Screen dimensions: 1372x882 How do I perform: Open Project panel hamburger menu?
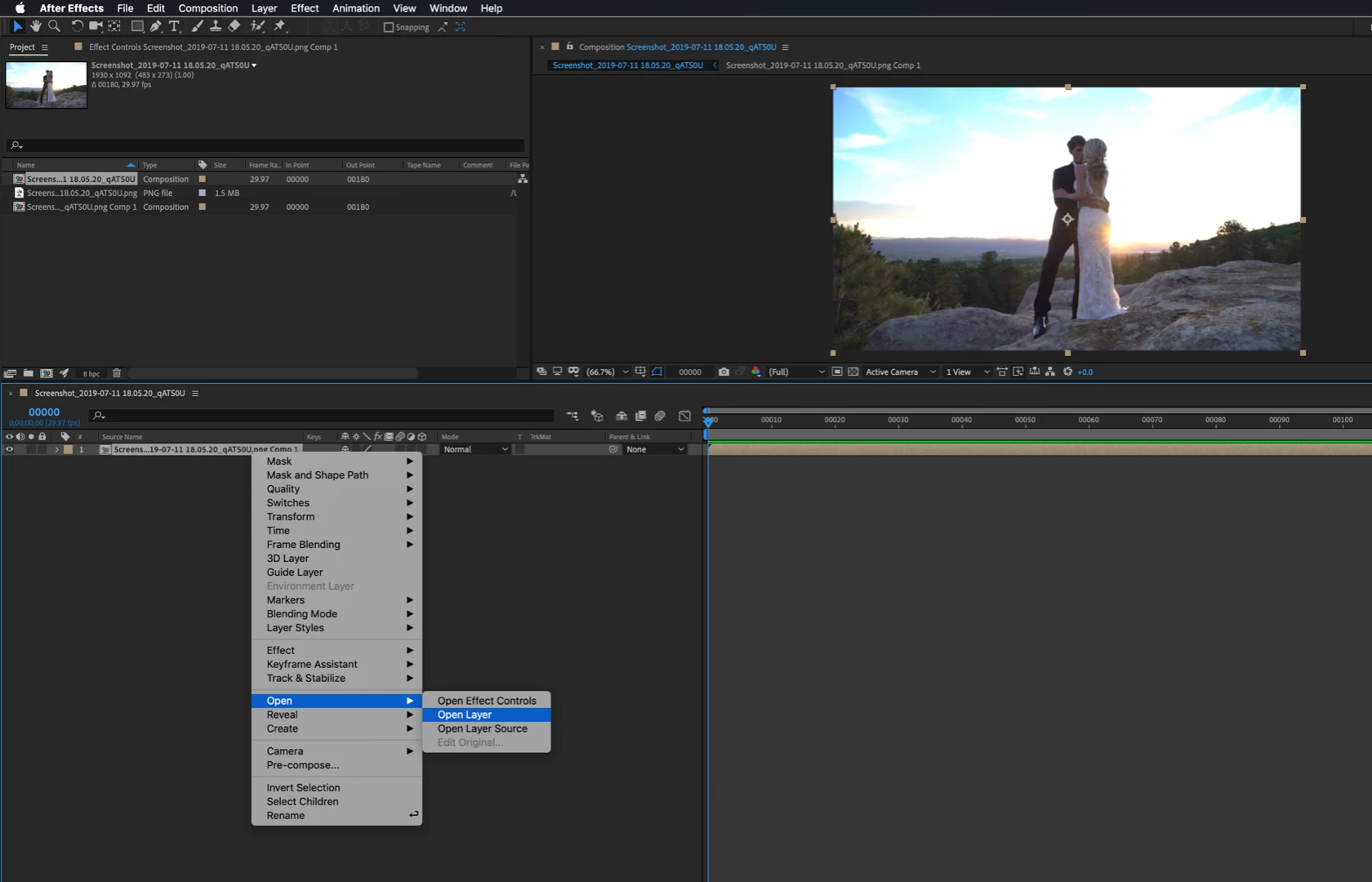[45, 47]
